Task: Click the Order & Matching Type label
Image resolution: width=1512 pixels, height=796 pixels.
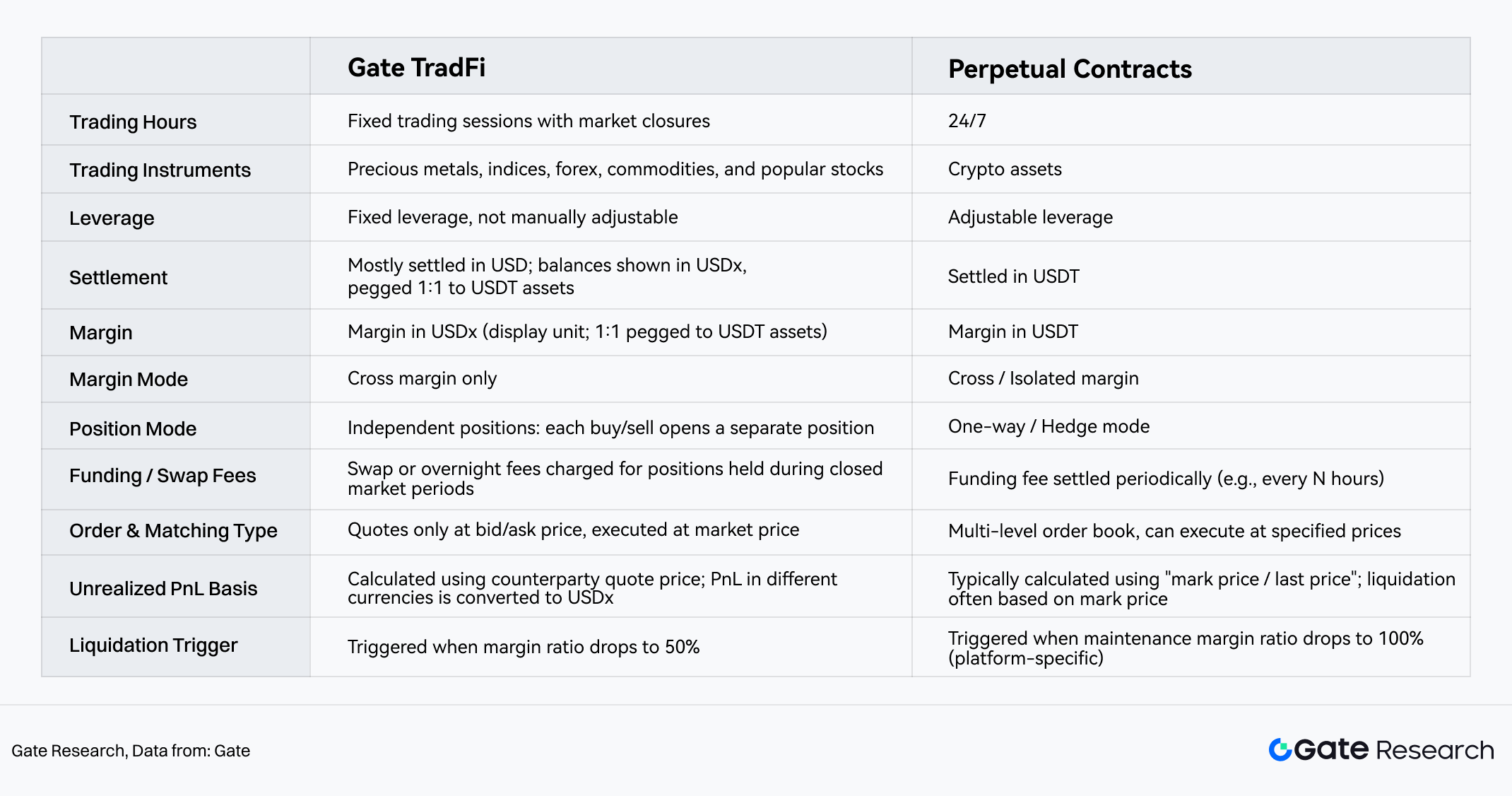Action: [x=173, y=530]
